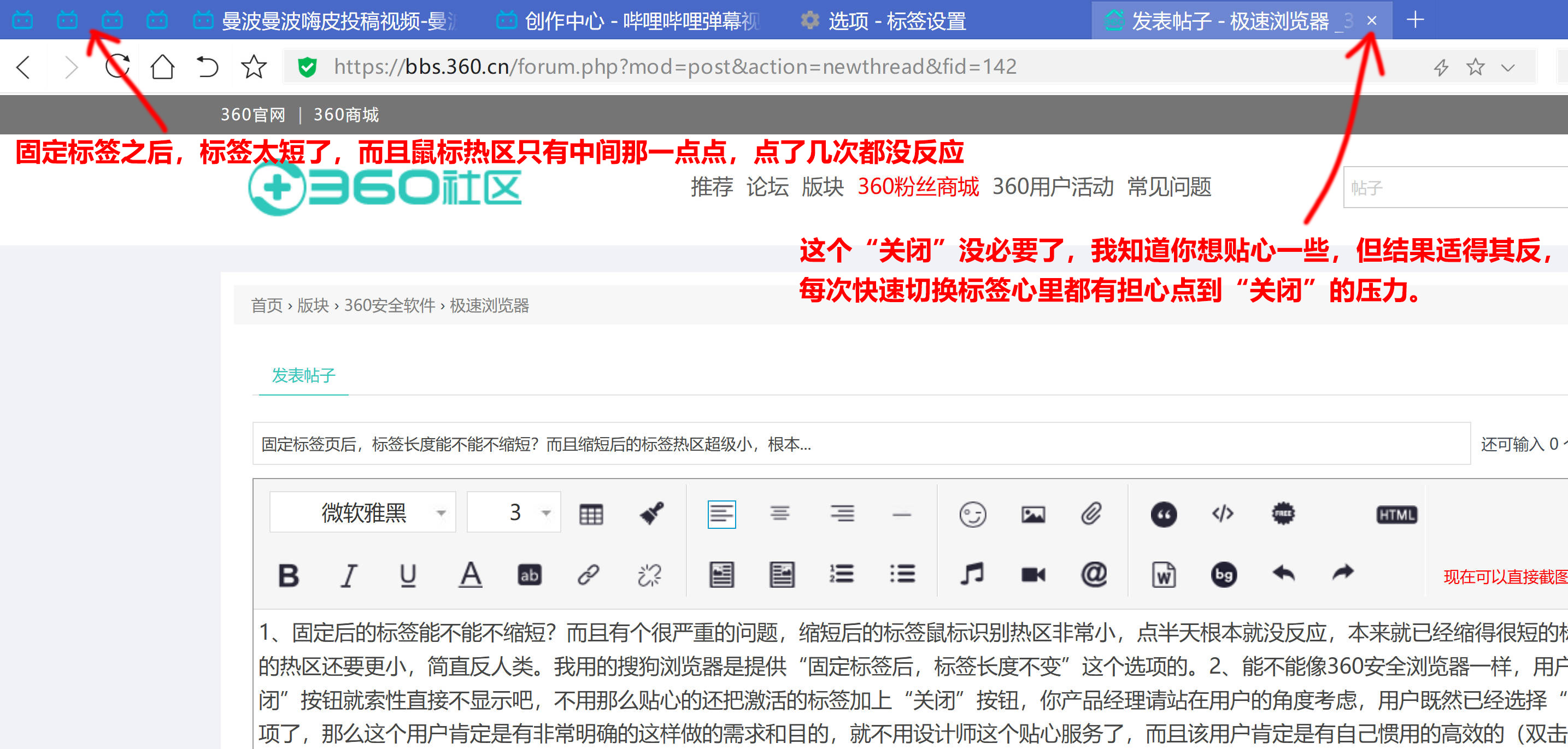Bookmark this page with address bar star

[x=1476, y=67]
